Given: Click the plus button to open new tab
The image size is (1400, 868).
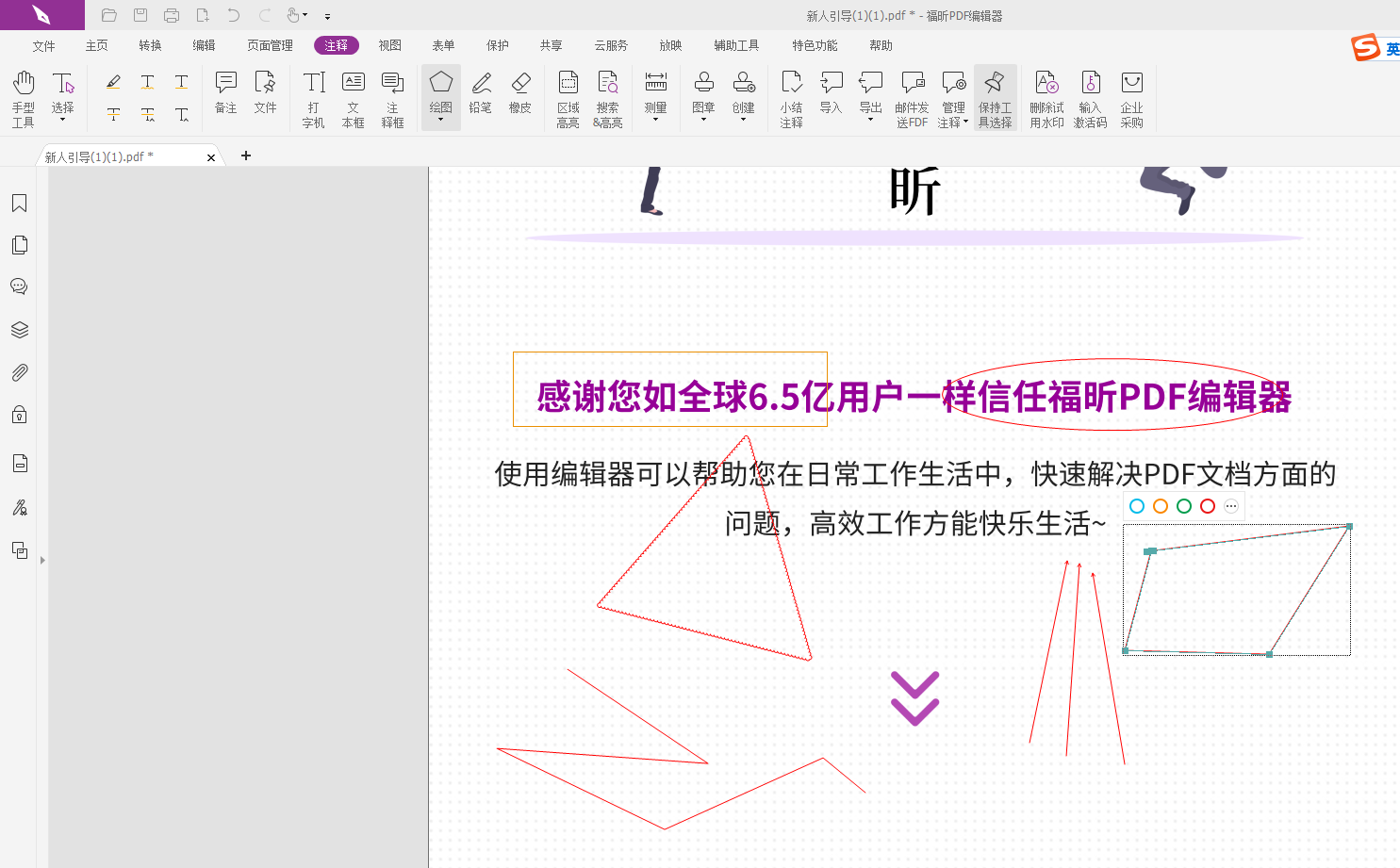Looking at the screenshot, I should (246, 156).
